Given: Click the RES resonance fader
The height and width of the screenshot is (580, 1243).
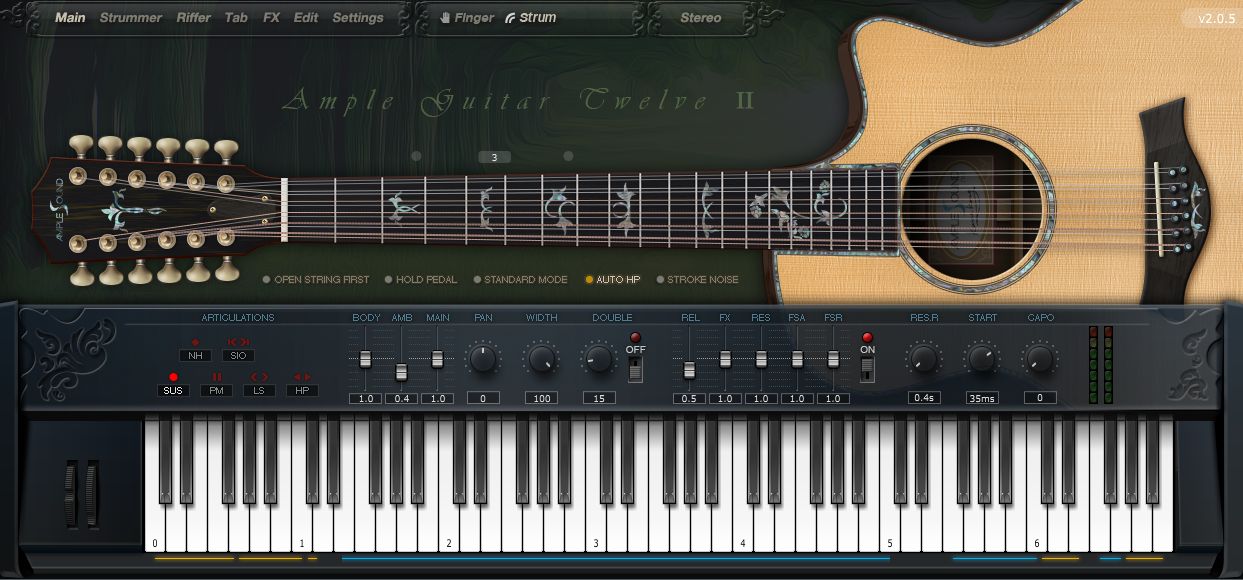Looking at the screenshot, I should coord(761,359).
